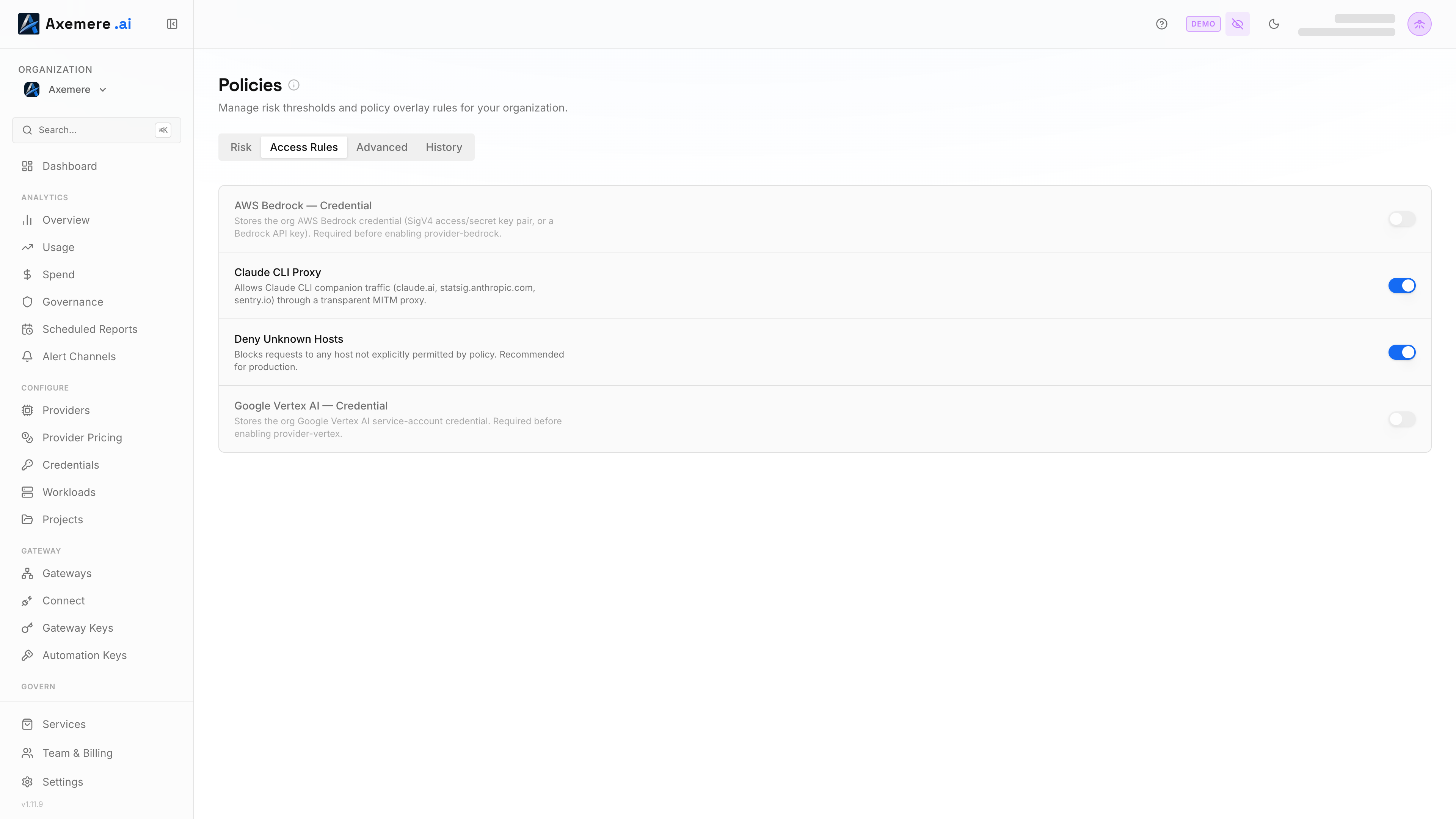Open the help question mark icon
The height and width of the screenshot is (819, 1456).
coord(1161,24)
